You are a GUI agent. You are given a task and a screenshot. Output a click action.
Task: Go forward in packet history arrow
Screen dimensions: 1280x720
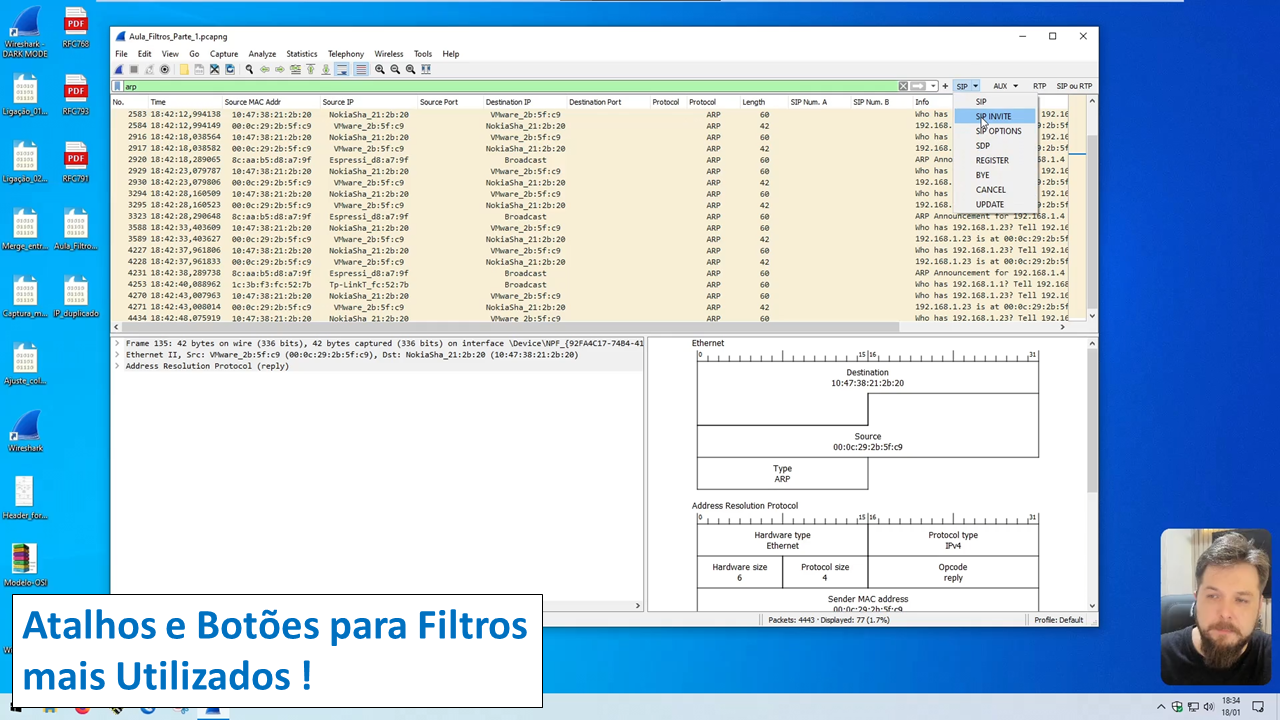(x=280, y=69)
